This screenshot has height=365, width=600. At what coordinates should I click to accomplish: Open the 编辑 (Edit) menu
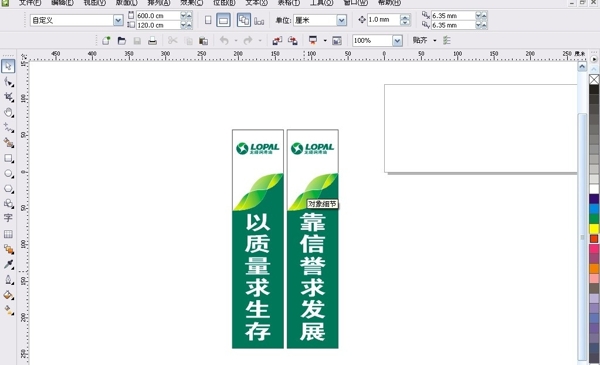point(62,3)
